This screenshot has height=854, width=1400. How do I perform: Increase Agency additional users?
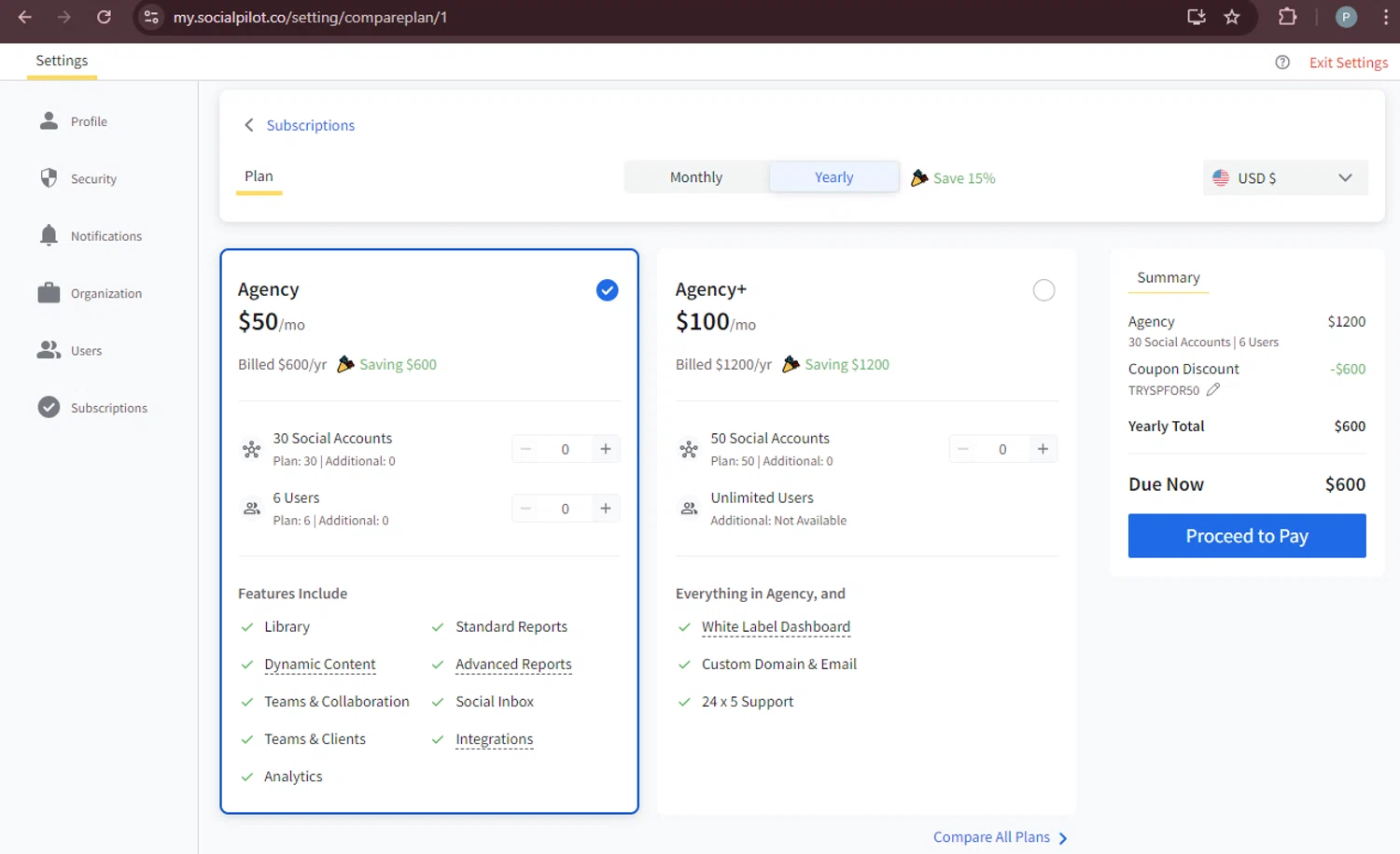click(606, 509)
